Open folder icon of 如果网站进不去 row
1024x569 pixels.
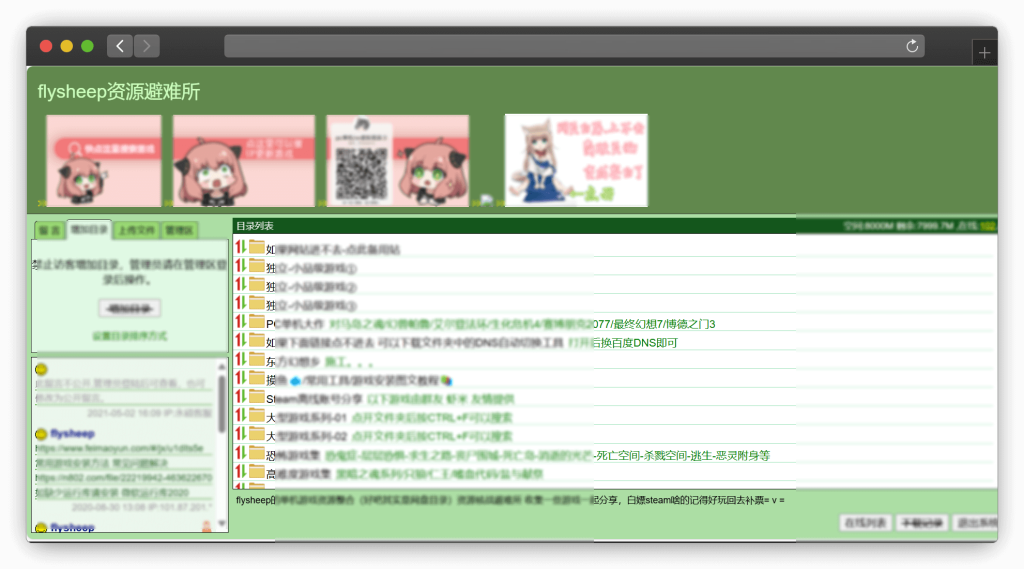point(257,247)
